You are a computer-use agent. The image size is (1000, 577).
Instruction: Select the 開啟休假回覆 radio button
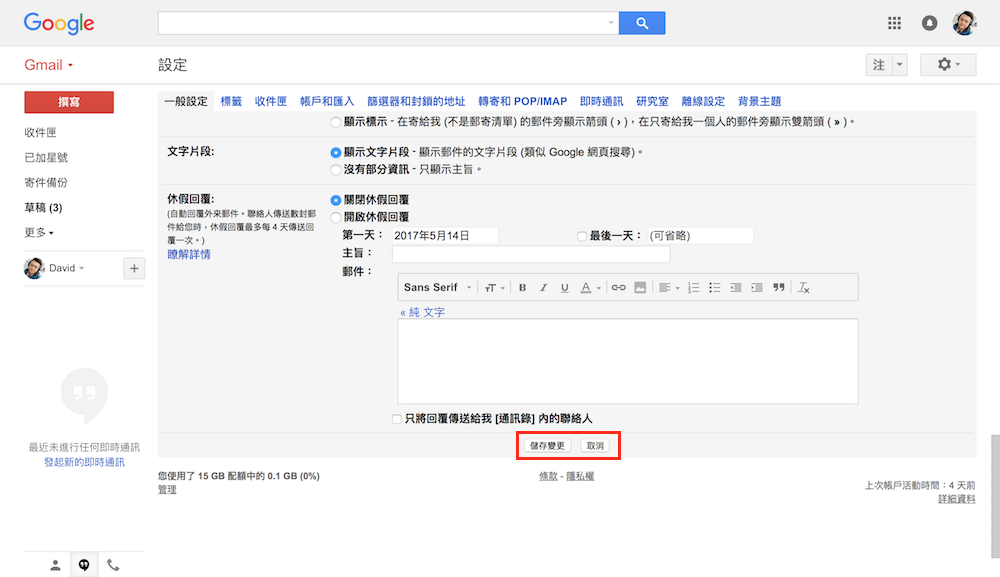(x=336, y=217)
